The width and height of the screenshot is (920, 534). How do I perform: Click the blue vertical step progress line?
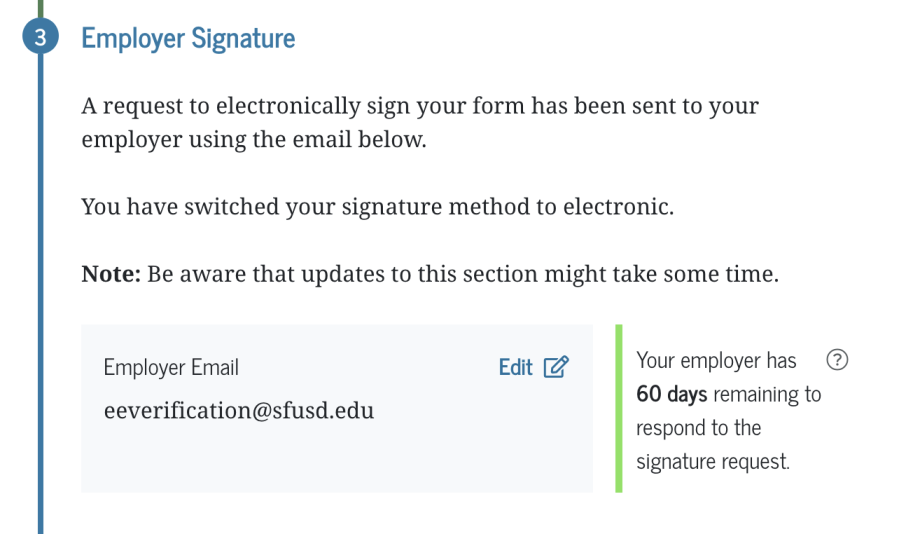coord(41,300)
